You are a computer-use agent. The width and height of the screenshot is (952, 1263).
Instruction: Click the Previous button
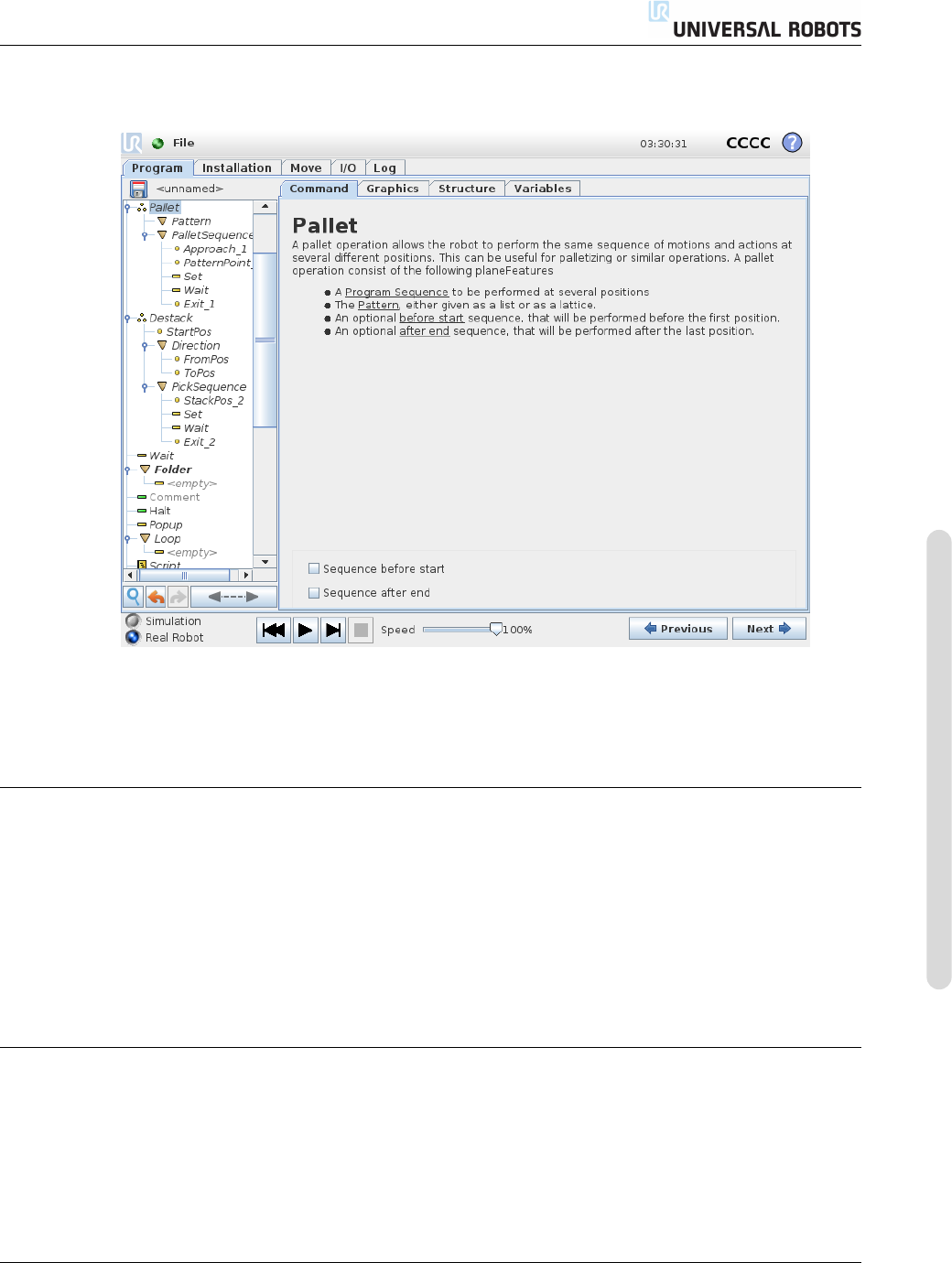[678, 629]
